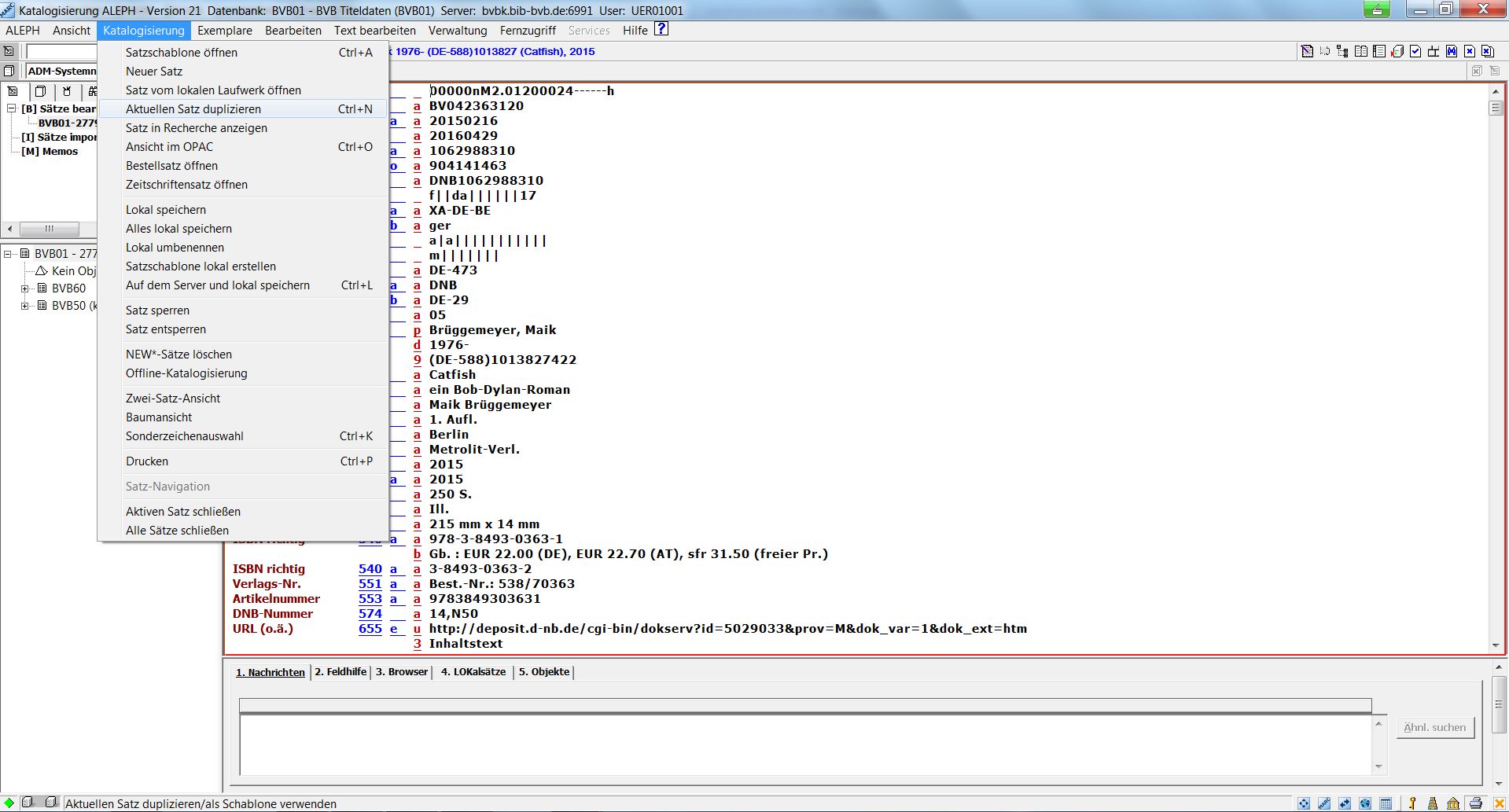Click the server save icon with red arrow
Viewport: 1509px width, 812px height.
click(1397, 52)
